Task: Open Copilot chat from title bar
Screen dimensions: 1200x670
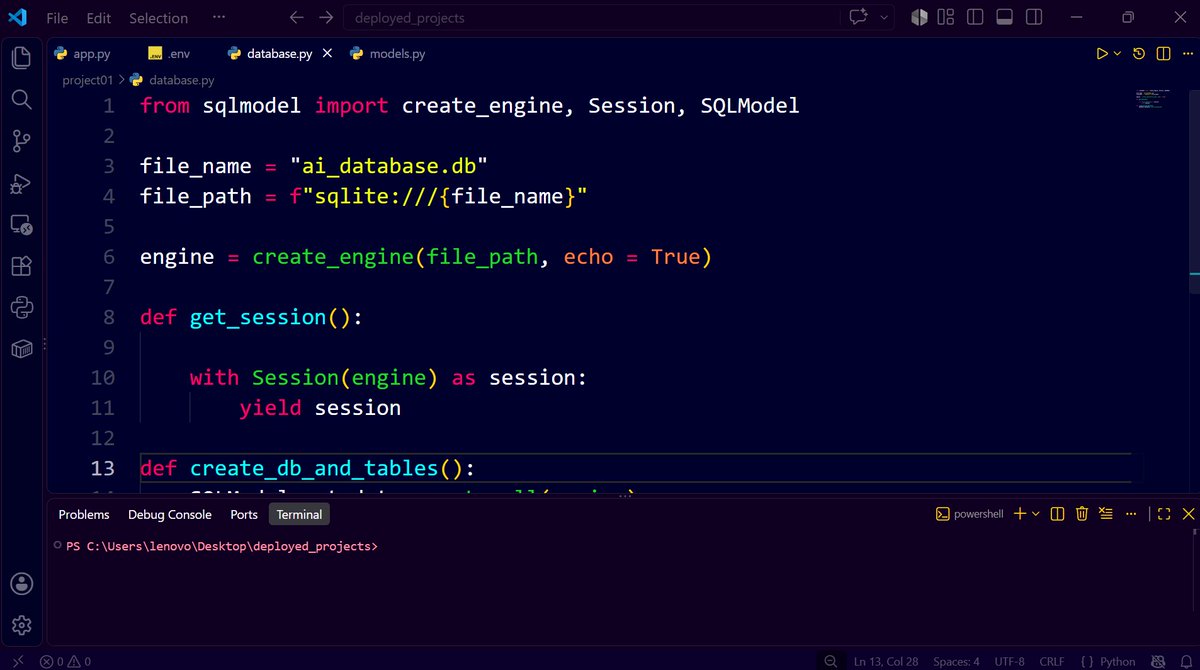Action: [859, 18]
